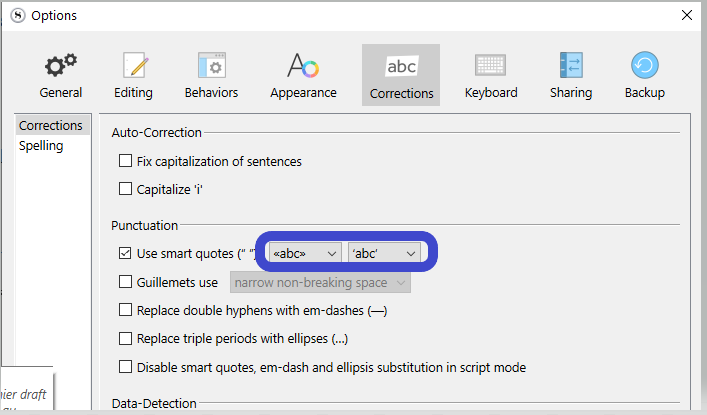Image resolution: width=707 pixels, height=415 pixels.
Task: Enable Replace triple periods with ellipses
Action: click(126, 338)
